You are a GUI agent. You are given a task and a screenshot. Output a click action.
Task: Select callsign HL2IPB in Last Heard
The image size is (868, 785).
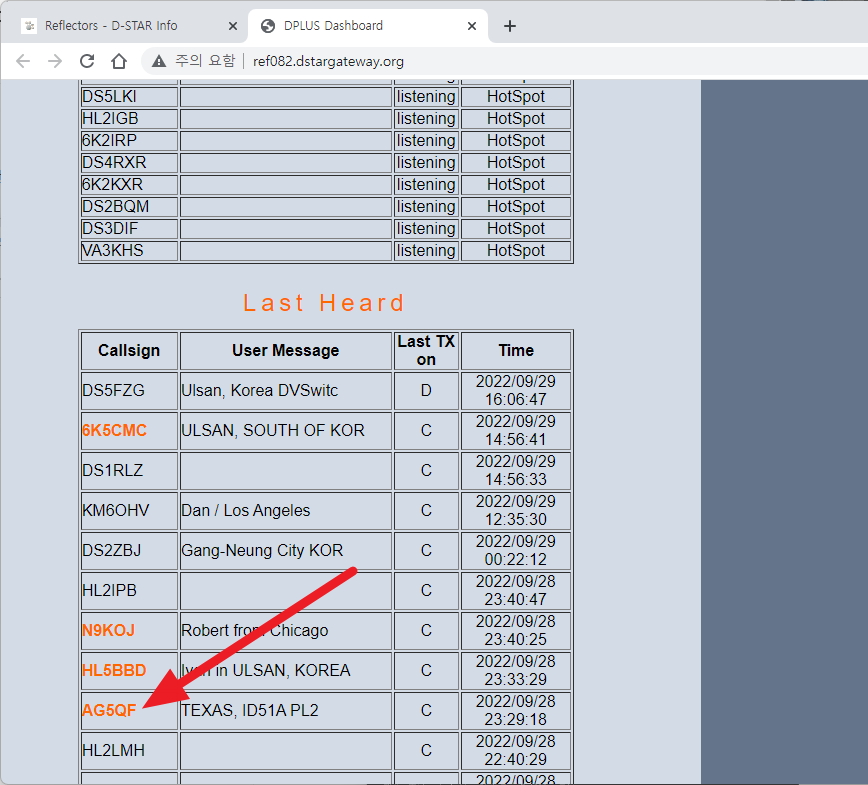coord(110,590)
